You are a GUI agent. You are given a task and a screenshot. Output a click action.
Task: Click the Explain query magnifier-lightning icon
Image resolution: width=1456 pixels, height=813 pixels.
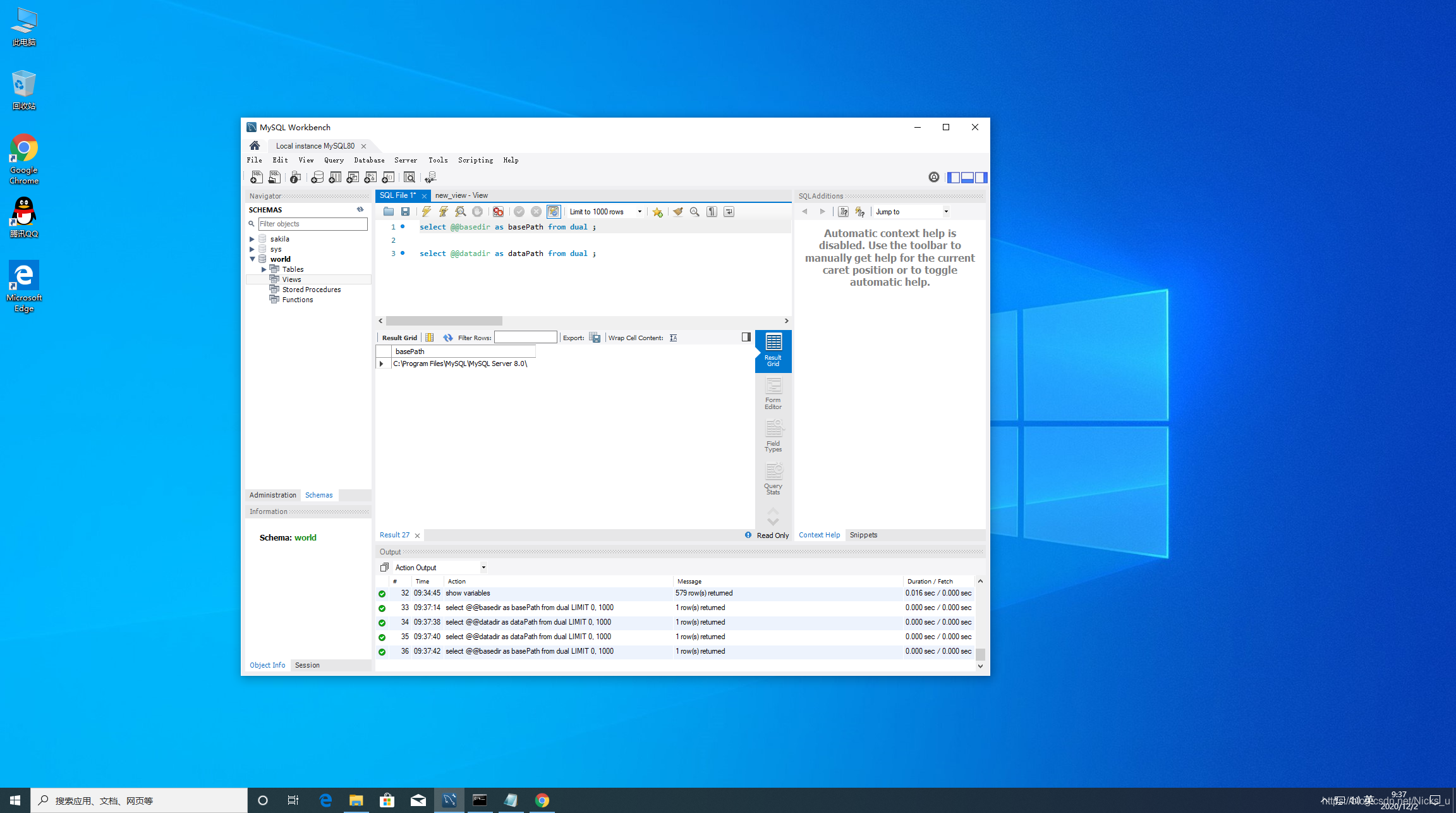(461, 212)
